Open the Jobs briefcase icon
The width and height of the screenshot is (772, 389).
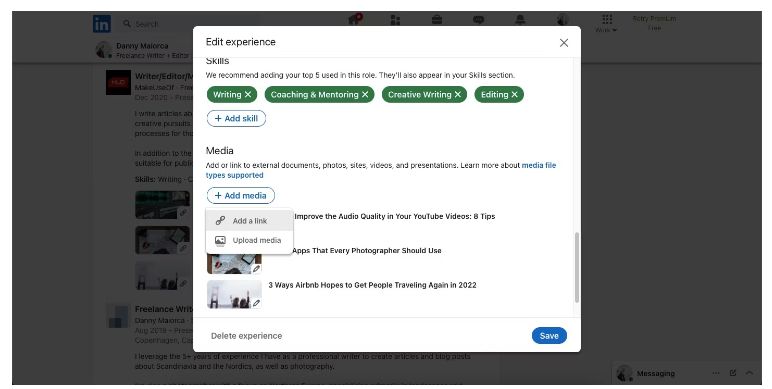tap(437, 20)
